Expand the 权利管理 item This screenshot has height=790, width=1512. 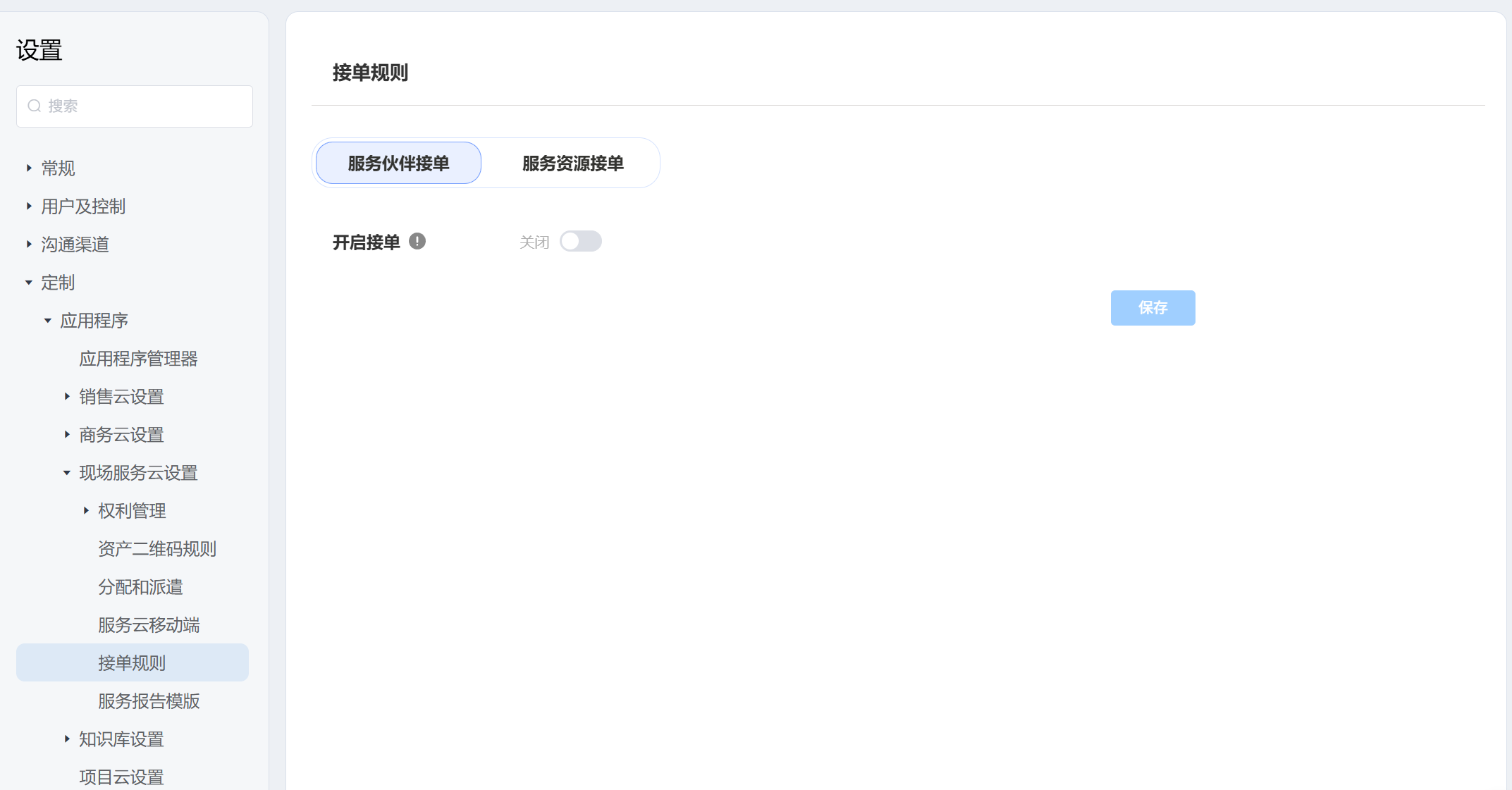click(x=86, y=511)
